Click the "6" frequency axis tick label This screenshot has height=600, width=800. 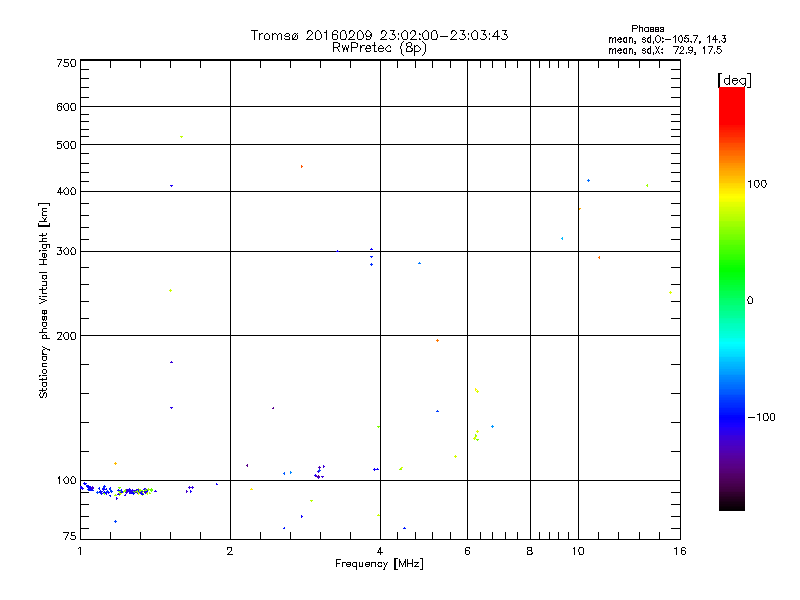point(467,551)
